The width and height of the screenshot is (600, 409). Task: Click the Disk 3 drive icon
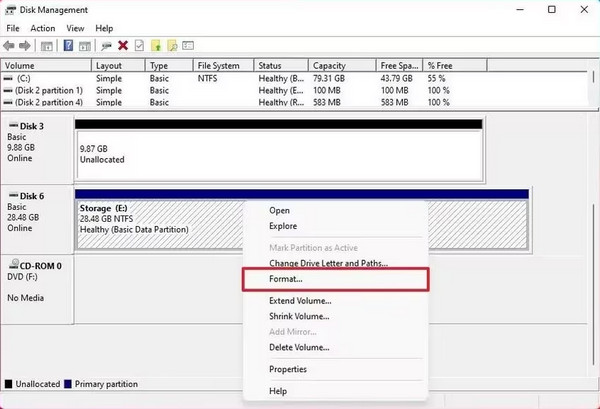[14, 125]
